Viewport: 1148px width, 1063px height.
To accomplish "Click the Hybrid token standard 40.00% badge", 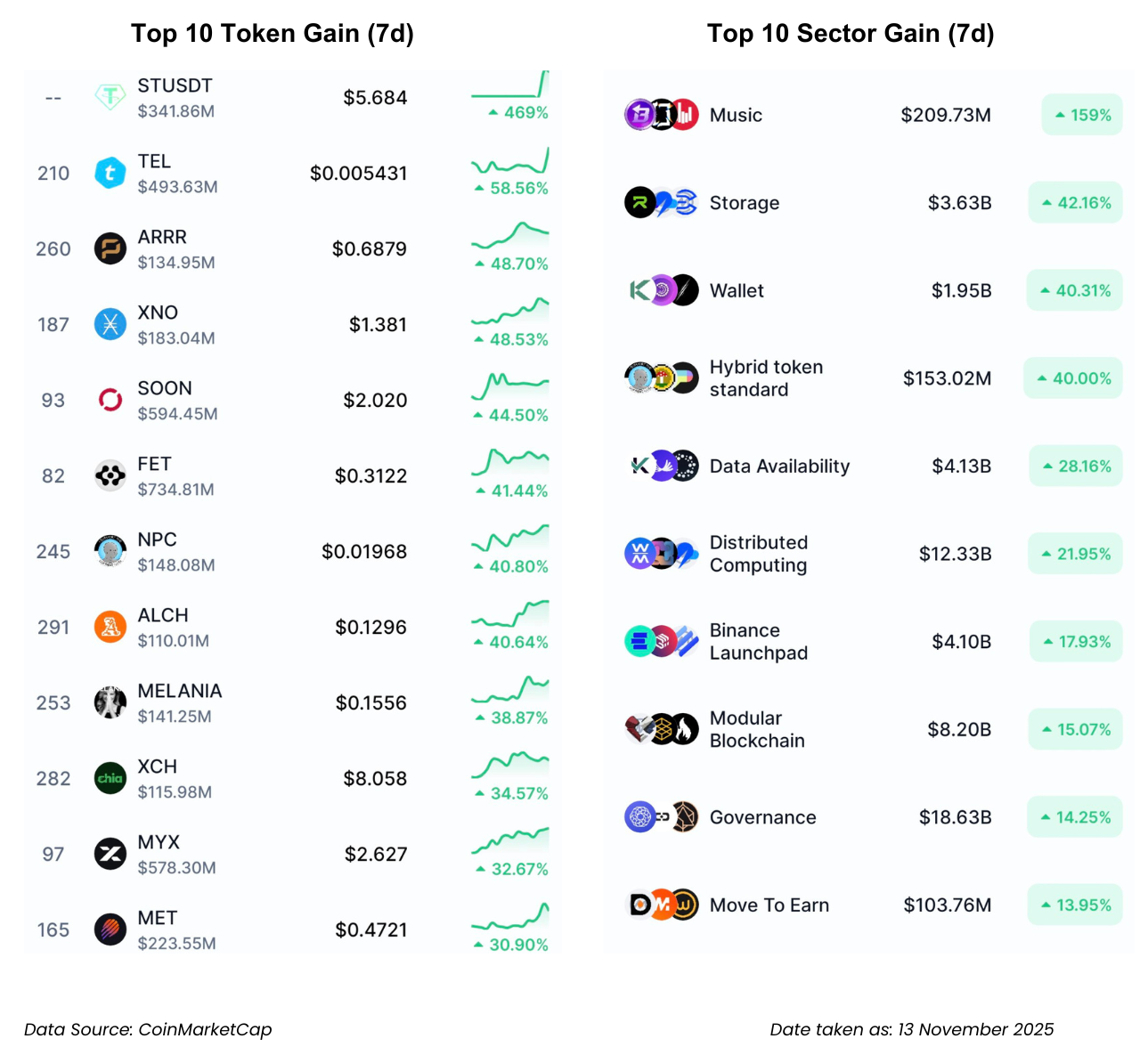I will click(1073, 378).
